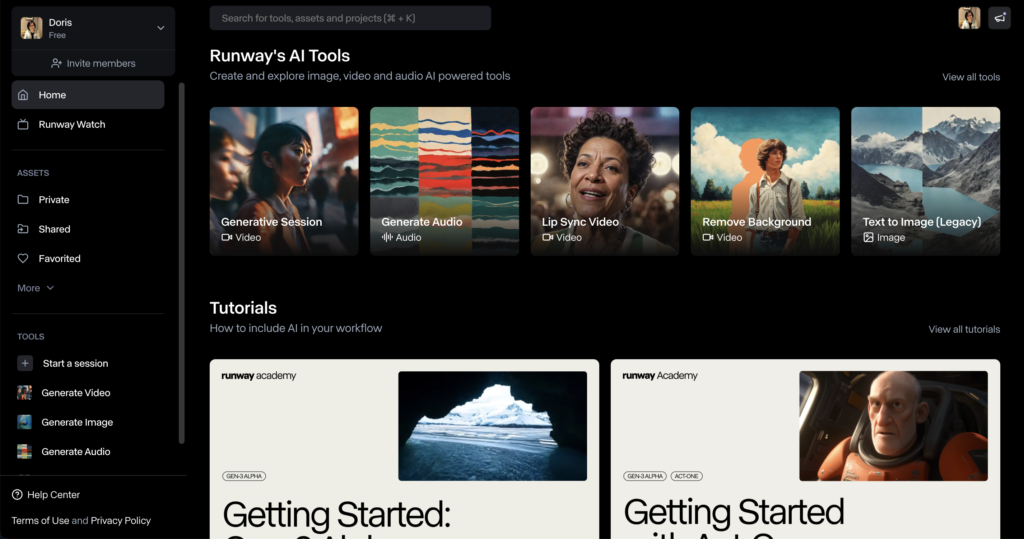Click the Generate Audio tool icon in sidebar
This screenshot has height=539, width=1024.
point(24,452)
